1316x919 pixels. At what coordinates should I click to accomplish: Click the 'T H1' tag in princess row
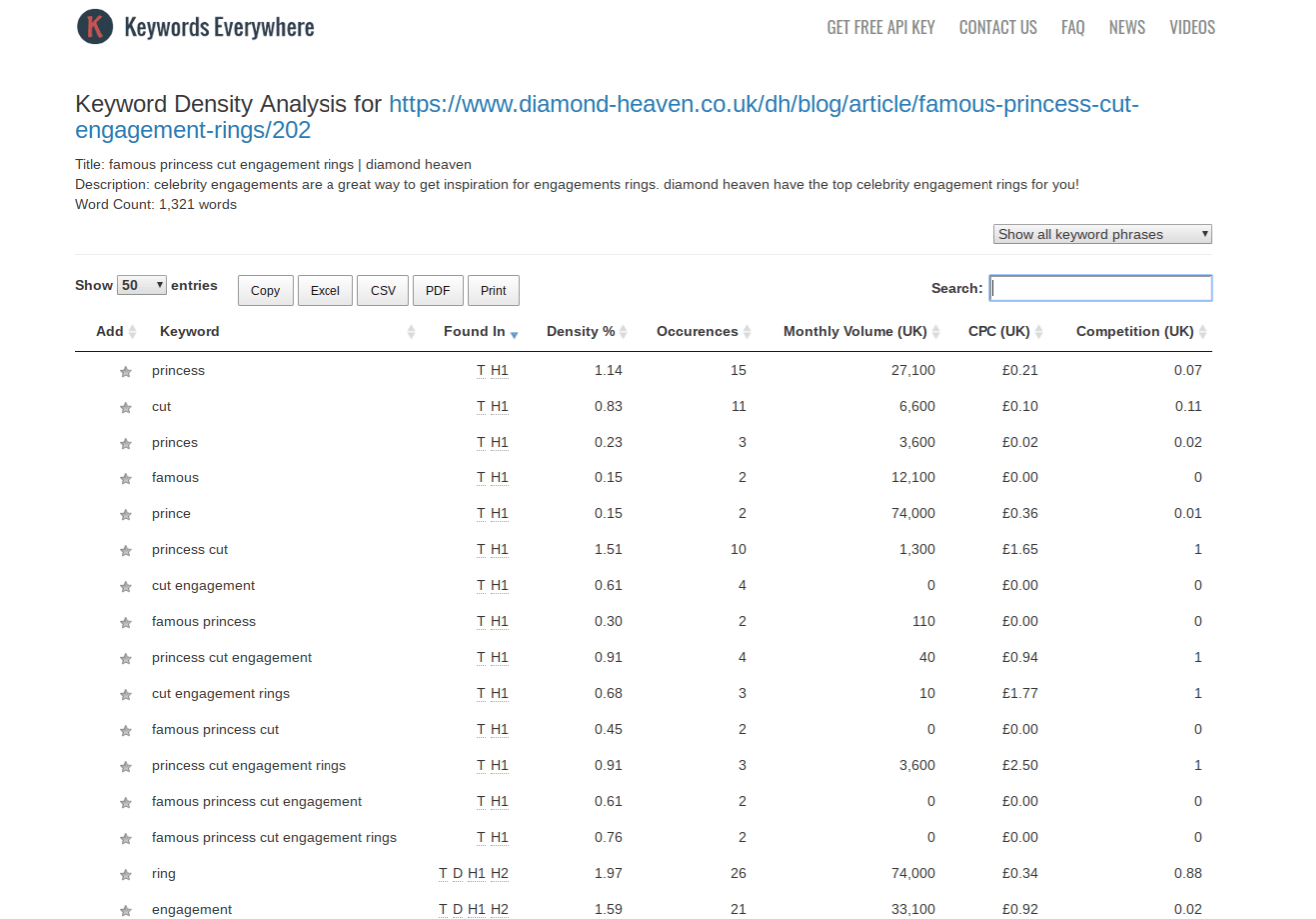tap(492, 370)
